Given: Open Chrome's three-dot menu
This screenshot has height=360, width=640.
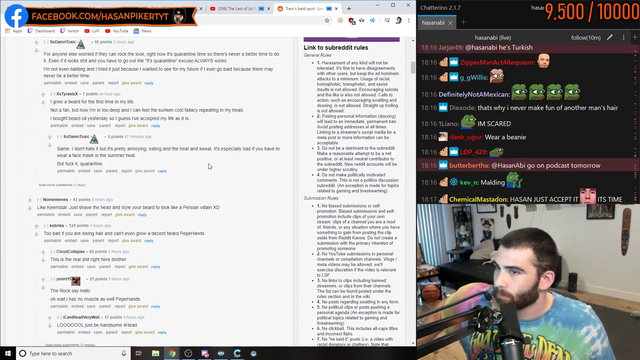Looking at the screenshot, I should click(x=409, y=20).
